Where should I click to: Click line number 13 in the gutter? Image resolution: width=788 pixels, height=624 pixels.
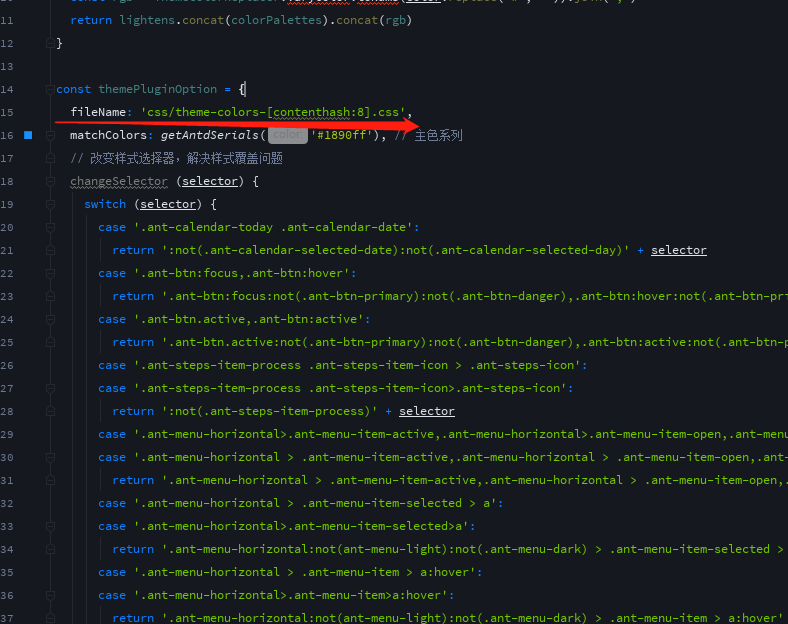pos(7,66)
